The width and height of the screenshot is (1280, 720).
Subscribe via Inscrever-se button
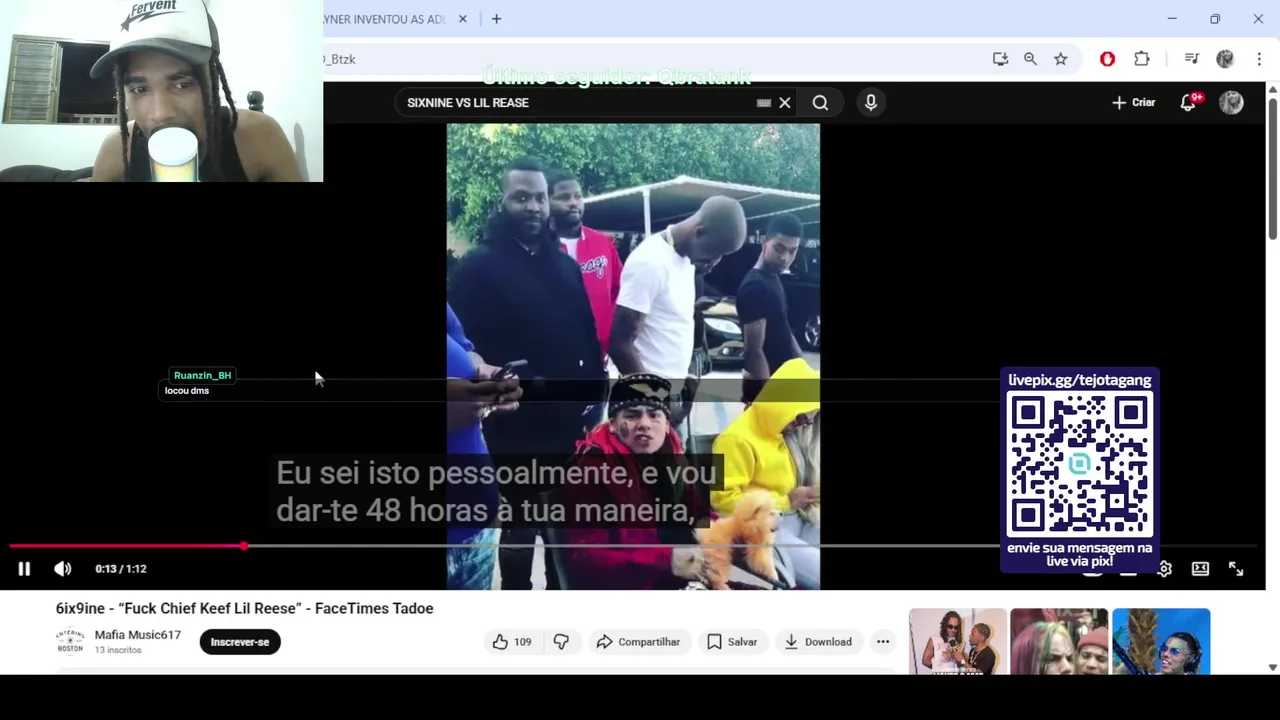coord(240,642)
